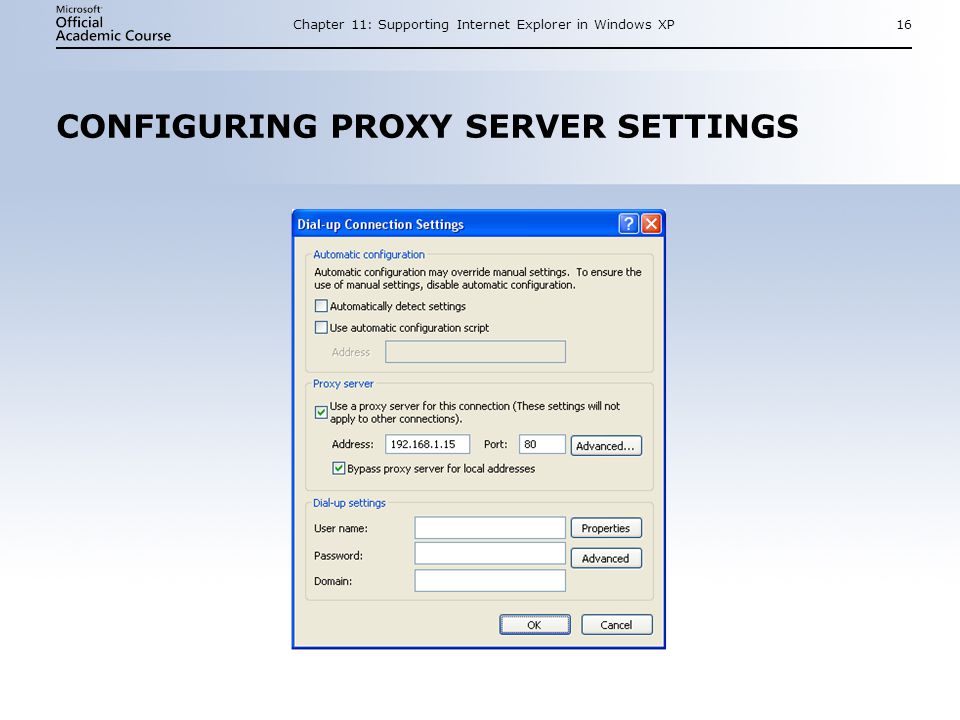This screenshot has width=960, height=720.
Task: Click the Automatic configuration group label
Action: point(369,255)
